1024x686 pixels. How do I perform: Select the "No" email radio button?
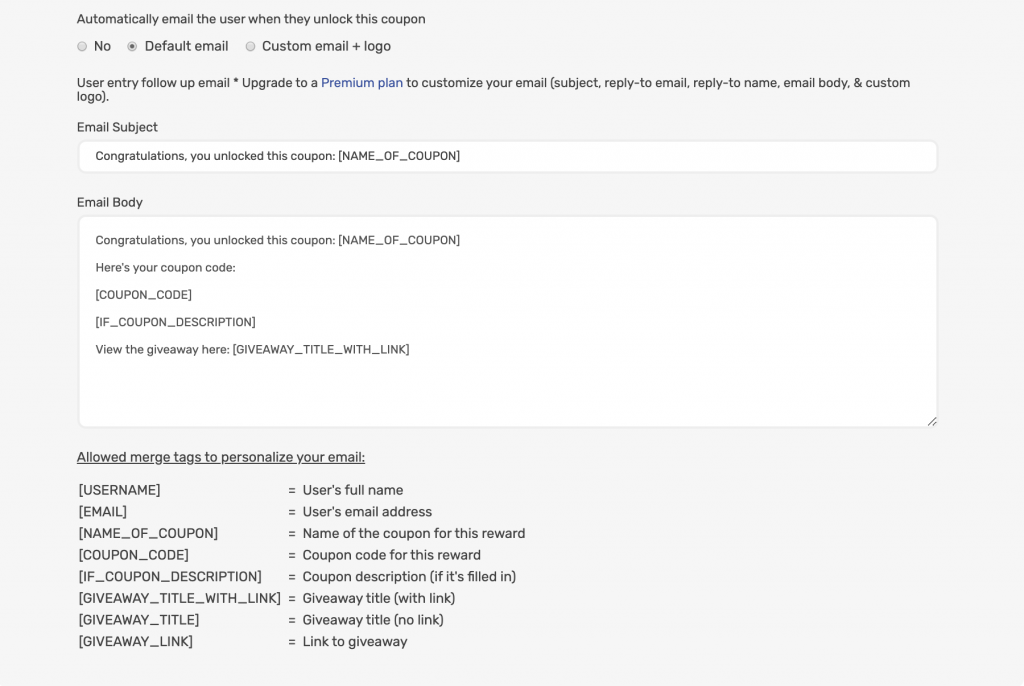(82, 46)
